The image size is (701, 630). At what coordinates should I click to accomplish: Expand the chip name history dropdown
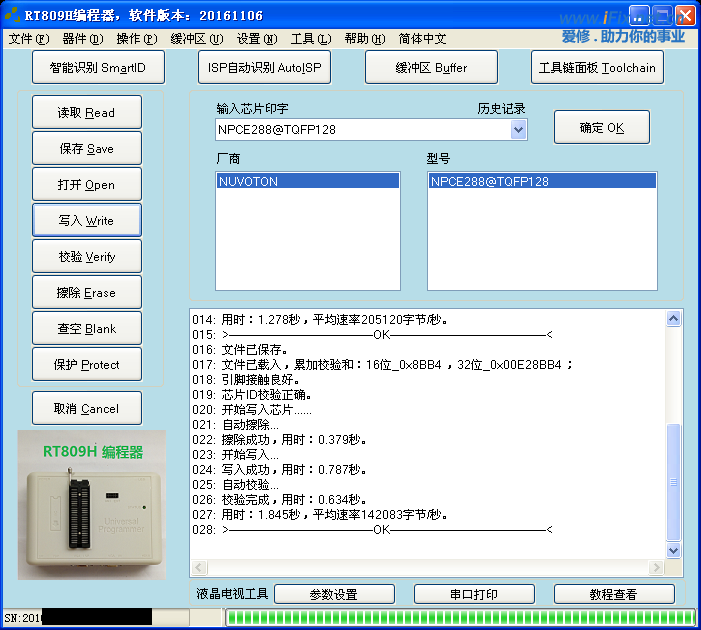[x=518, y=129]
